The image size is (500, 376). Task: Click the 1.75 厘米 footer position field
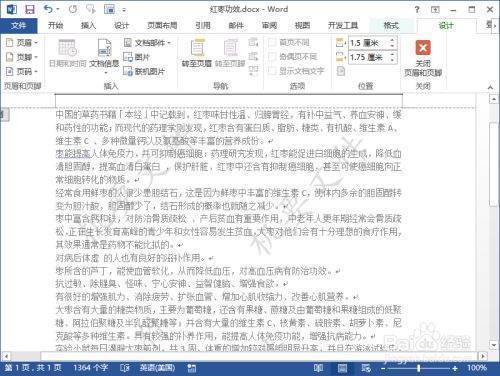pyautogui.click(x=369, y=57)
